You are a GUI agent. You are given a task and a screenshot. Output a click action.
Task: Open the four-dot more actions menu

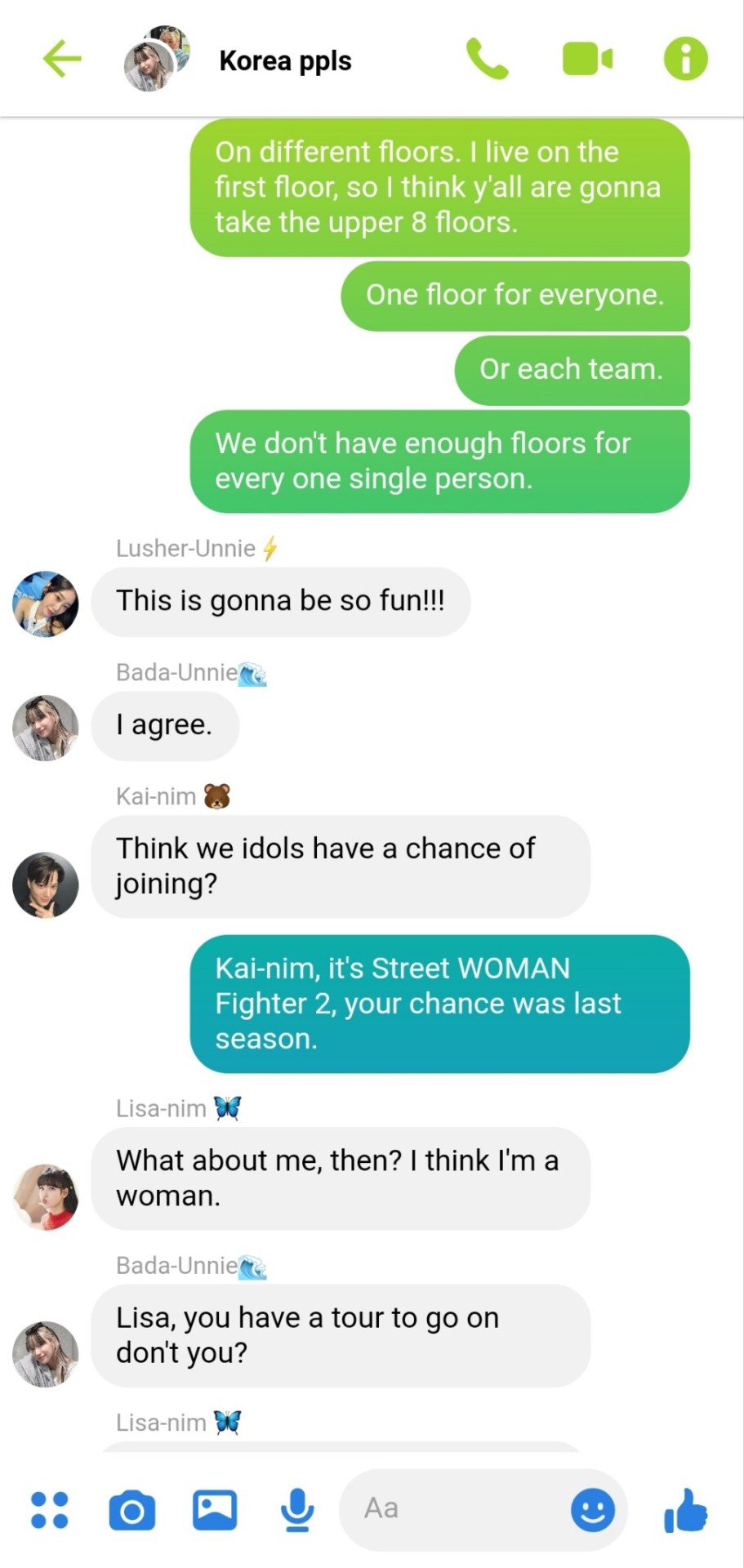pyautogui.click(x=49, y=1510)
